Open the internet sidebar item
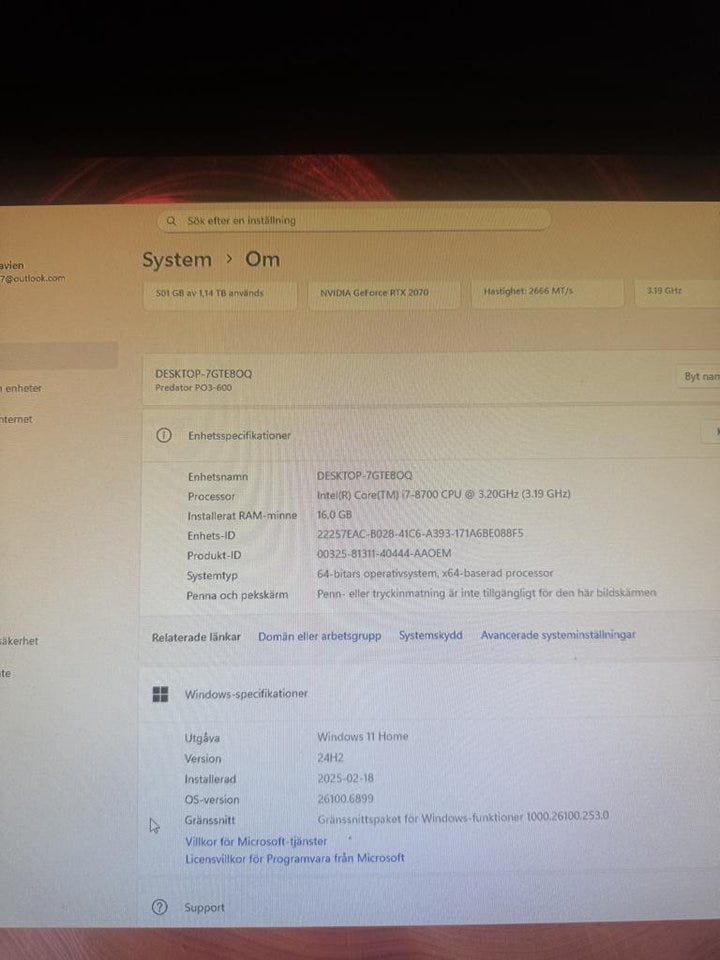 (17, 419)
